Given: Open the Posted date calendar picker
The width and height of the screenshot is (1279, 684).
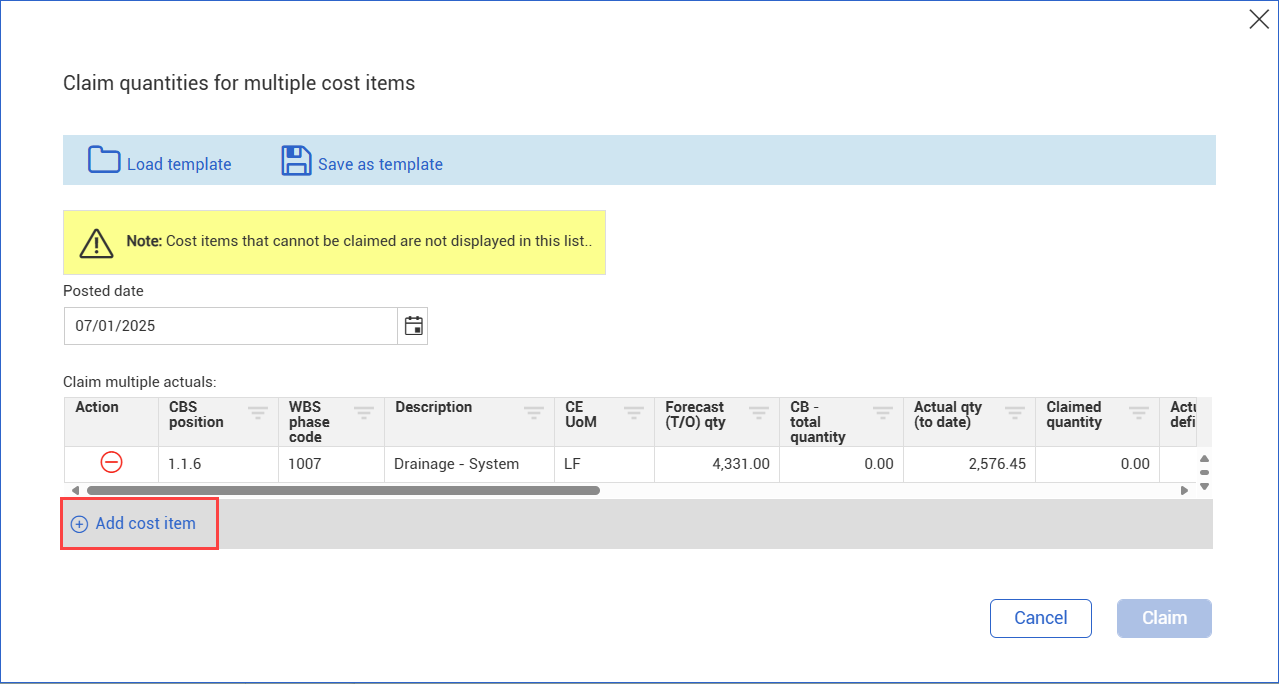Looking at the screenshot, I should click(413, 326).
